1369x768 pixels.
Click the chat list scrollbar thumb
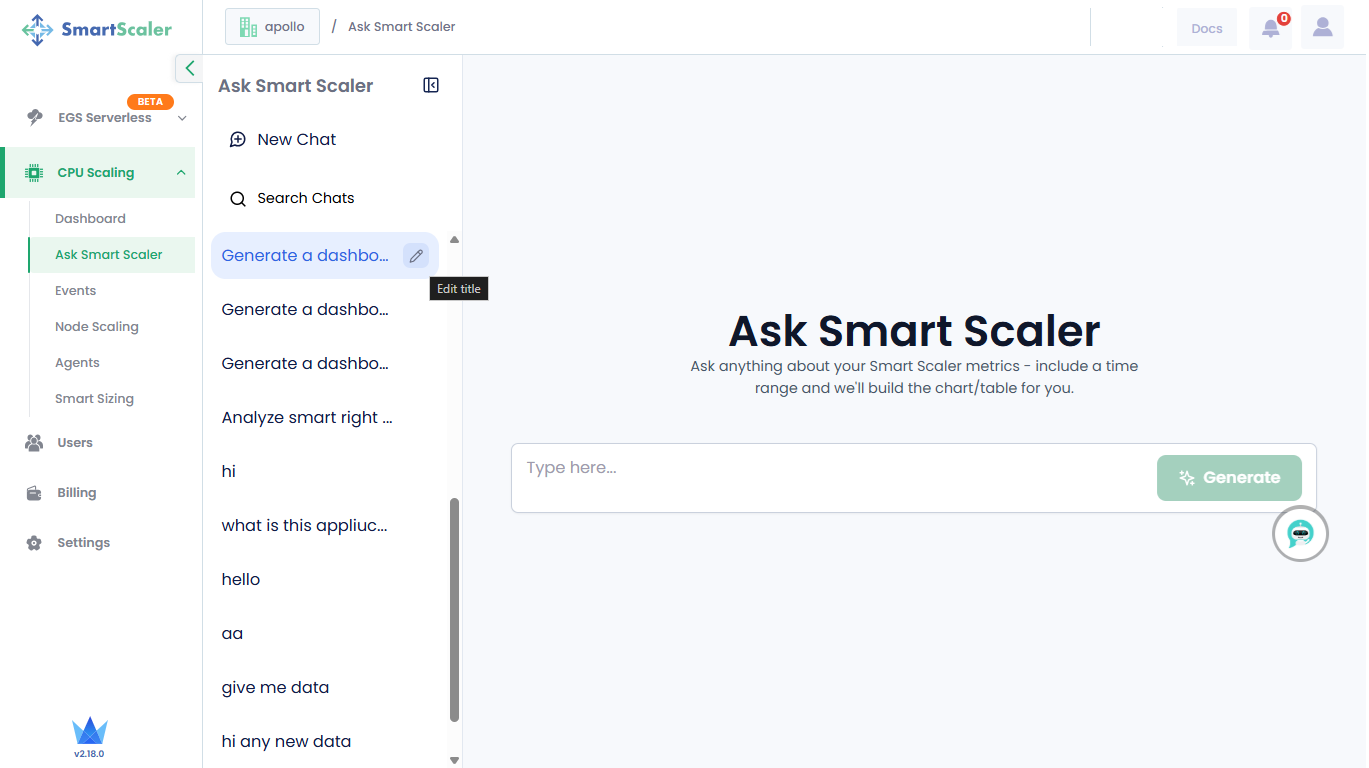pyautogui.click(x=455, y=610)
